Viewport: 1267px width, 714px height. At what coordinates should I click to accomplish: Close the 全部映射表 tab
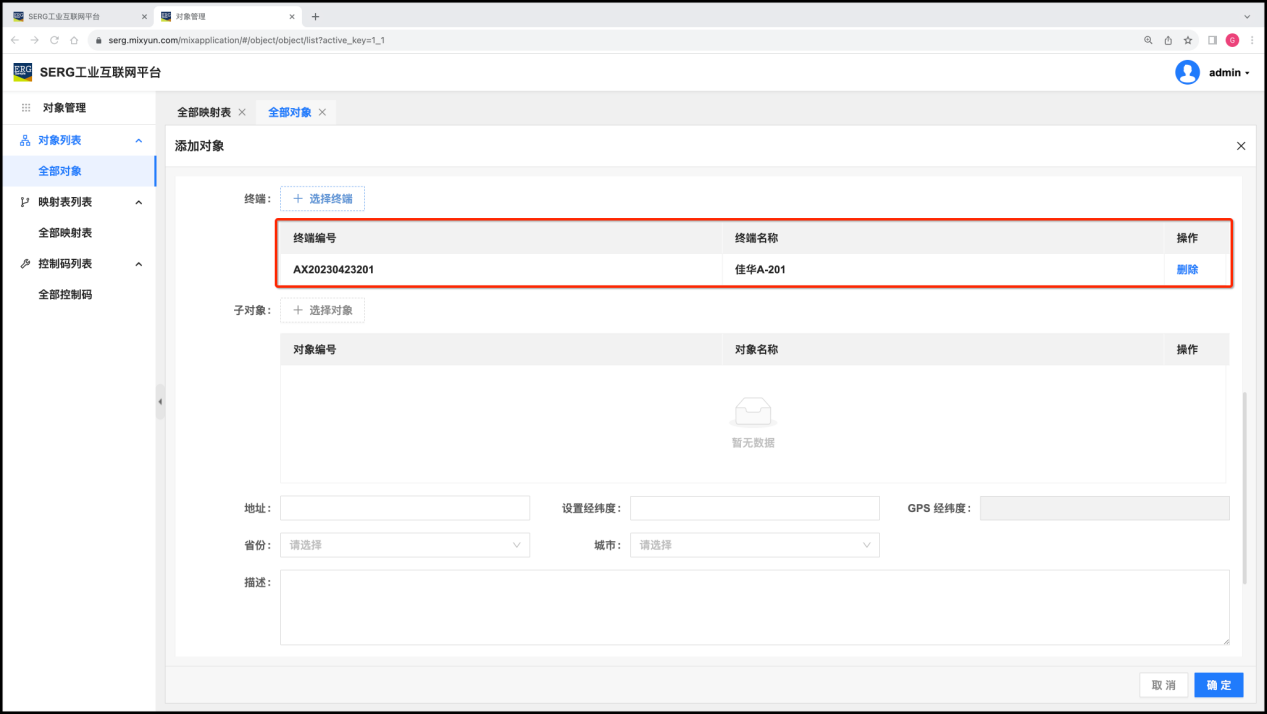click(242, 112)
